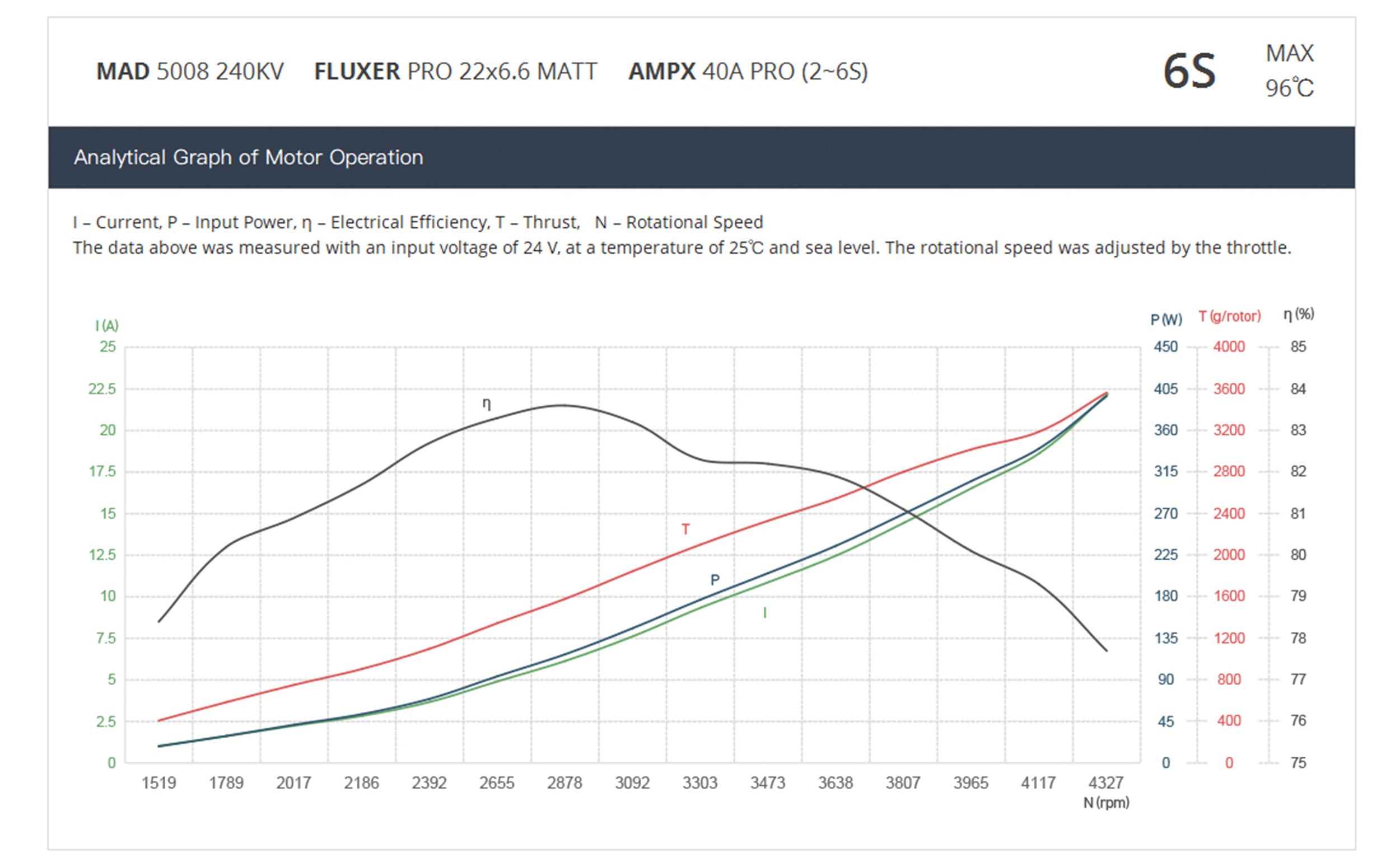1400x858 pixels.
Task: Click the AMPX 40A PRO (2~6S) label
Action: [x=748, y=72]
